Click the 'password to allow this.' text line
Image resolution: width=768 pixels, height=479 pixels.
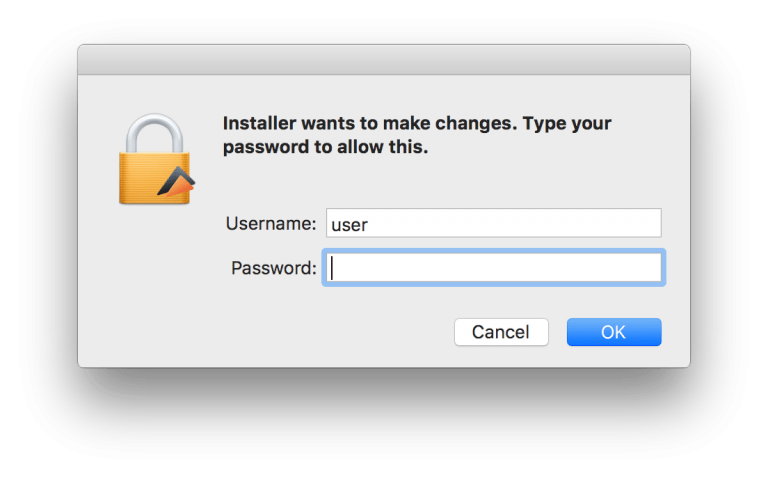tap(325, 147)
